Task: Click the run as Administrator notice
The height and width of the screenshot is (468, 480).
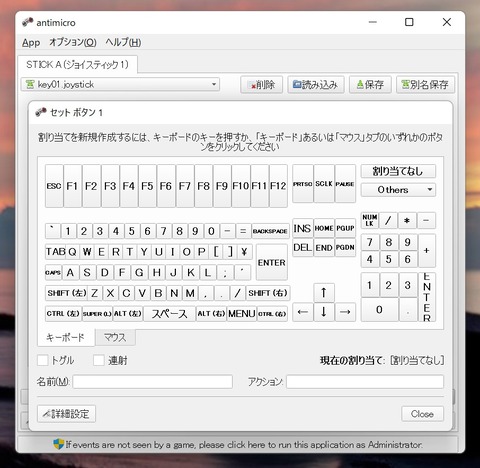Action: click(238, 445)
